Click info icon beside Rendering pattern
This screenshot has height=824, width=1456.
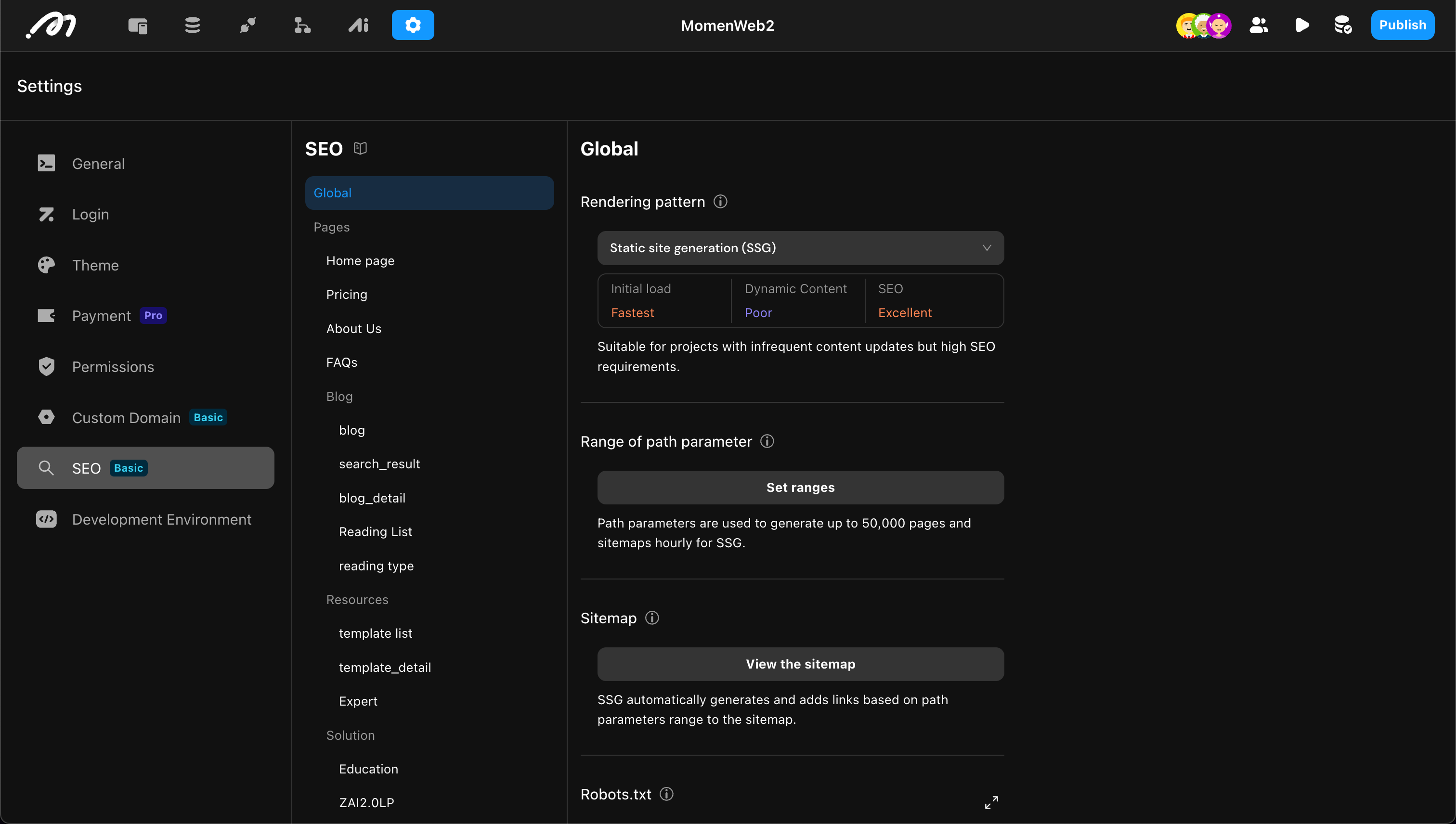(x=720, y=202)
